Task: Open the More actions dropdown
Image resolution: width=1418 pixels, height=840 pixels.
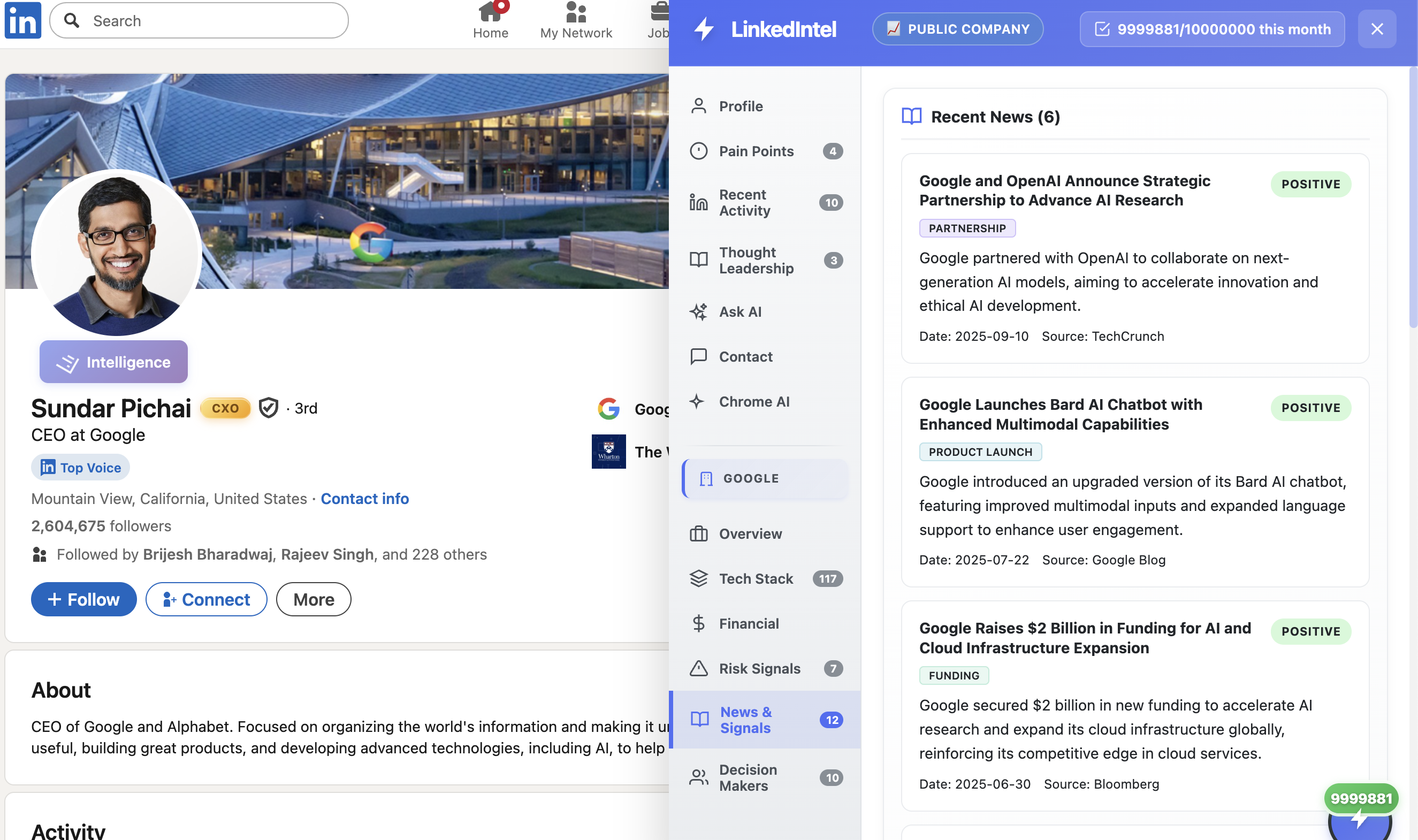Action: pos(314,599)
